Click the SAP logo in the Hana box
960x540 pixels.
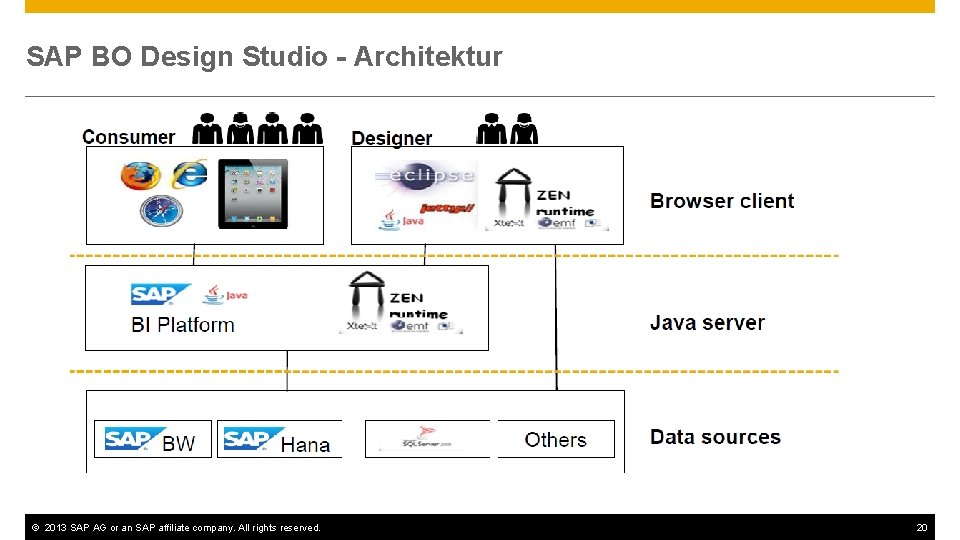point(252,439)
